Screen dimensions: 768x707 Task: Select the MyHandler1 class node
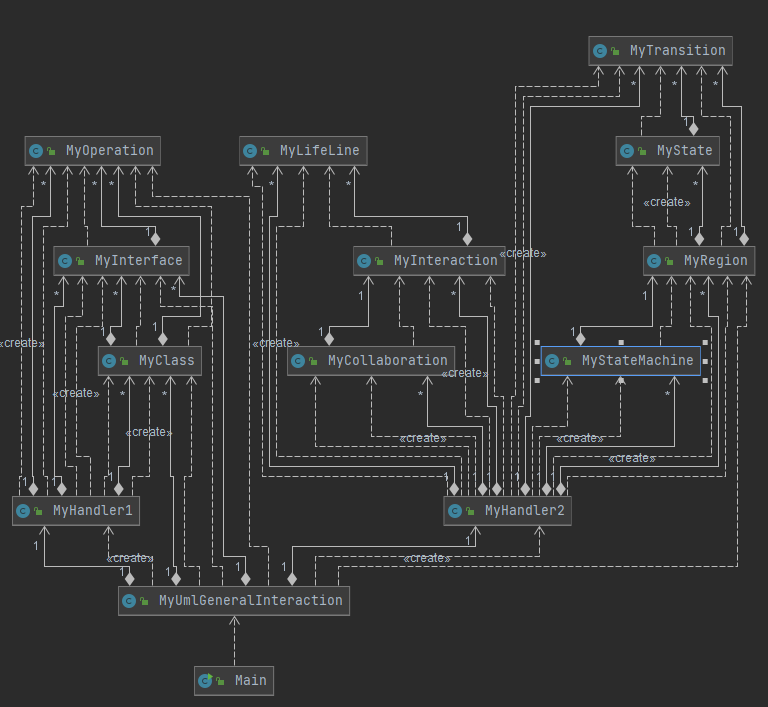point(76,511)
